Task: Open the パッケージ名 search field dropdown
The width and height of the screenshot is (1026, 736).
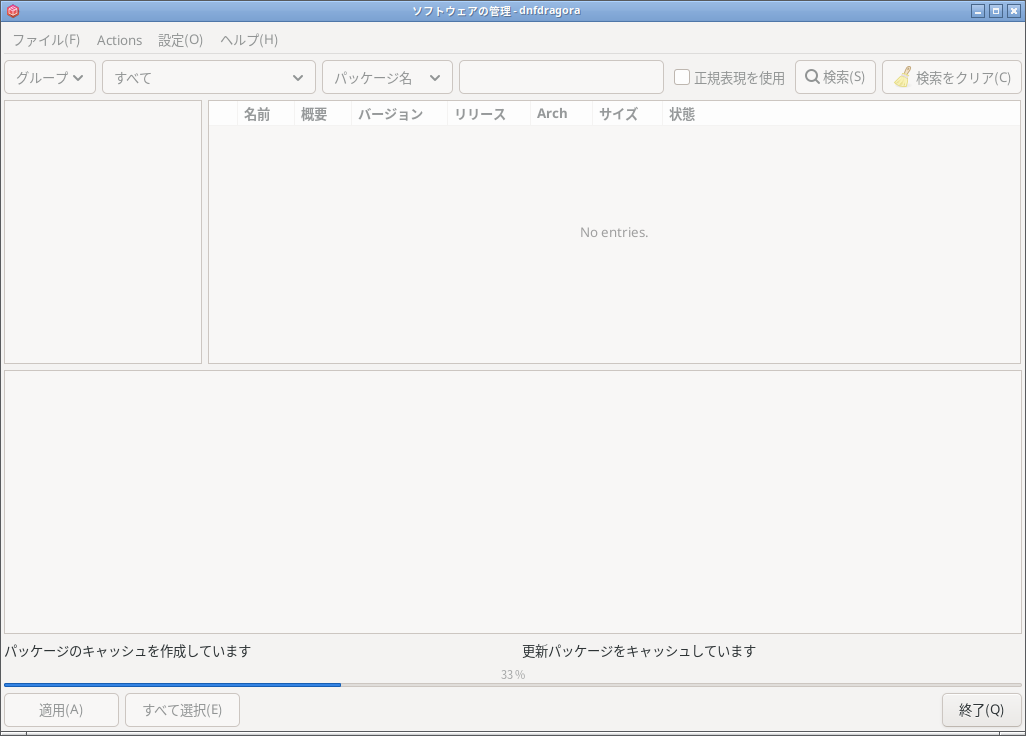Action: [x=387, y=77]
